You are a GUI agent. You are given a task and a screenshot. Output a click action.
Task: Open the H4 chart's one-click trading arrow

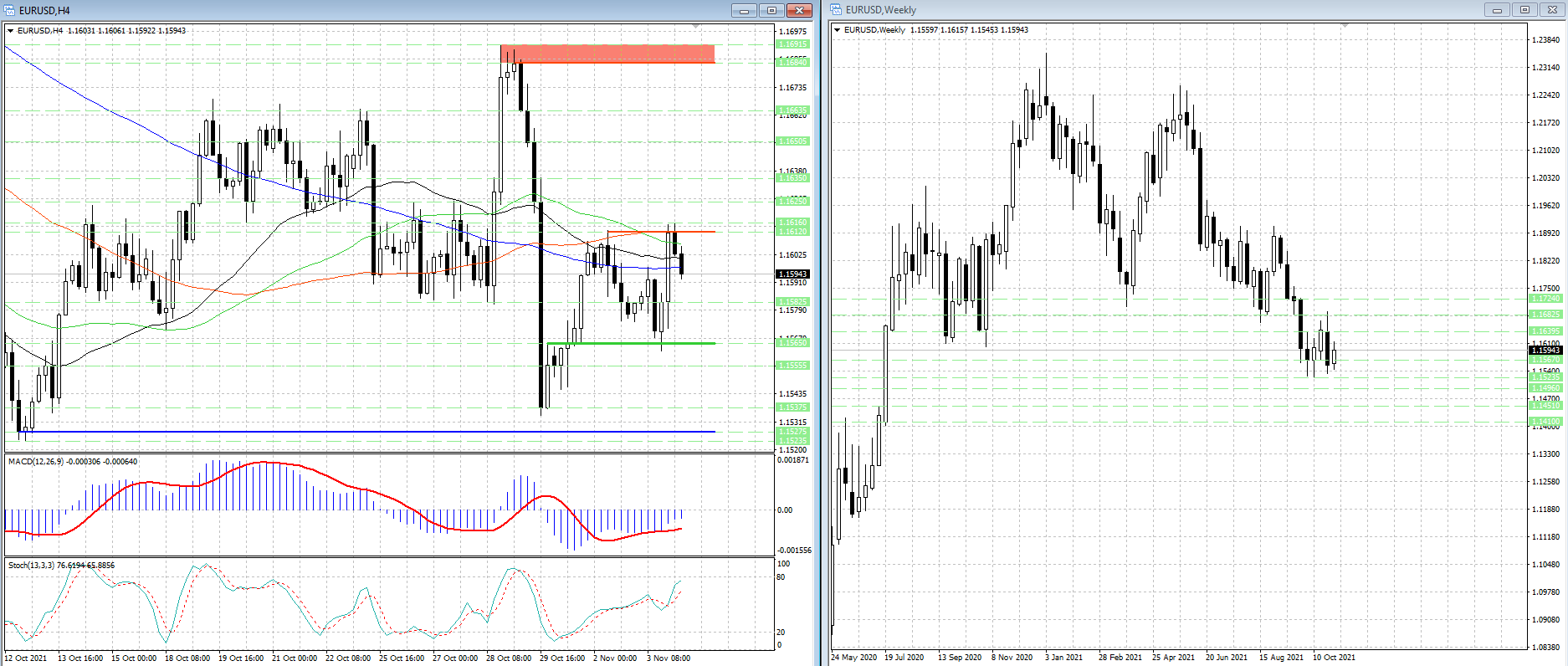click(11, 31)
